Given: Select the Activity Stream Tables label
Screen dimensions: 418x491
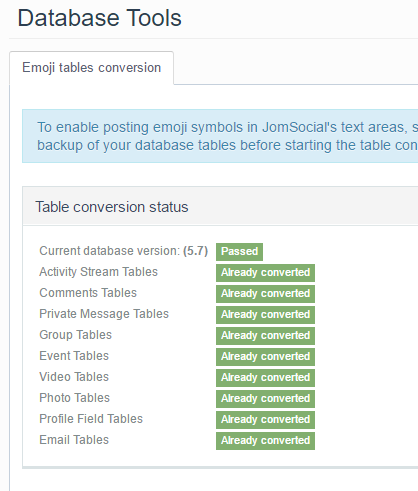Looking at the screenshot, I should 98,272.
